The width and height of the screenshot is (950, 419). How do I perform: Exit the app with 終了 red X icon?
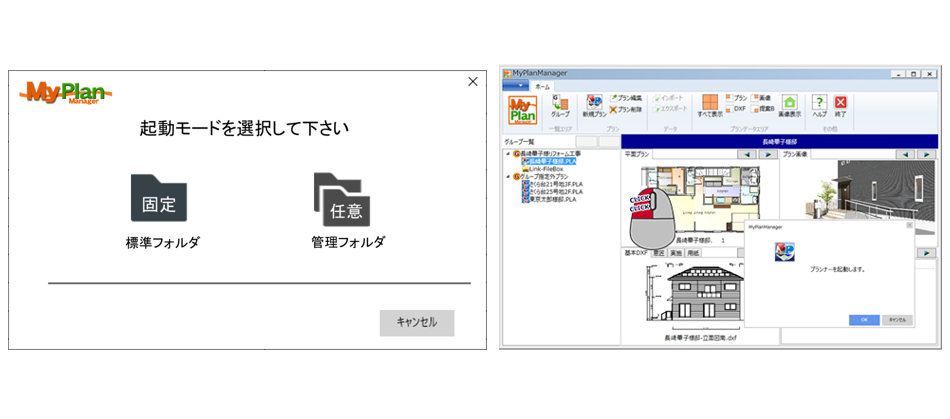coord(840,105)
